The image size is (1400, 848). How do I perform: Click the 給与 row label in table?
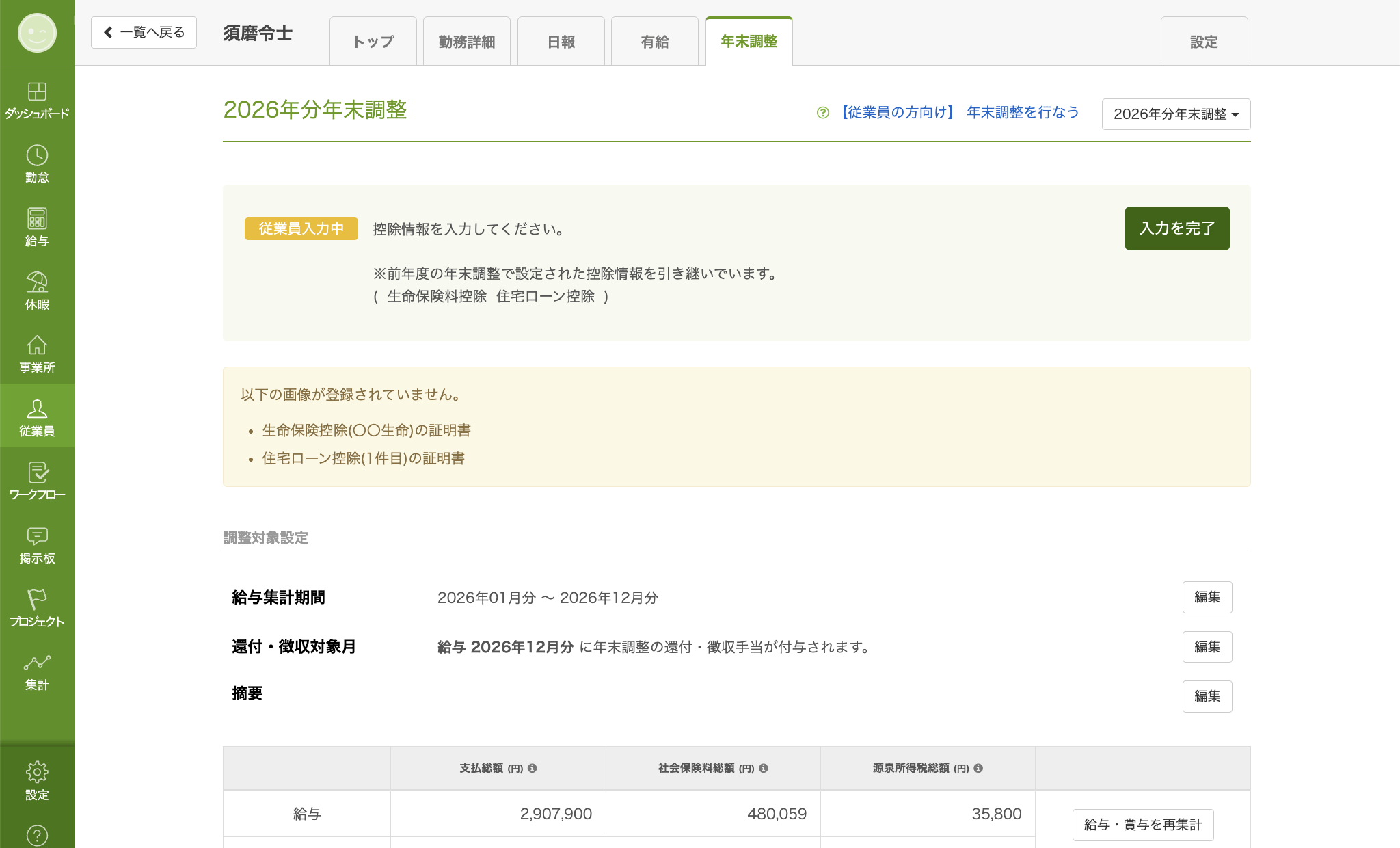(x=307, y=814)
